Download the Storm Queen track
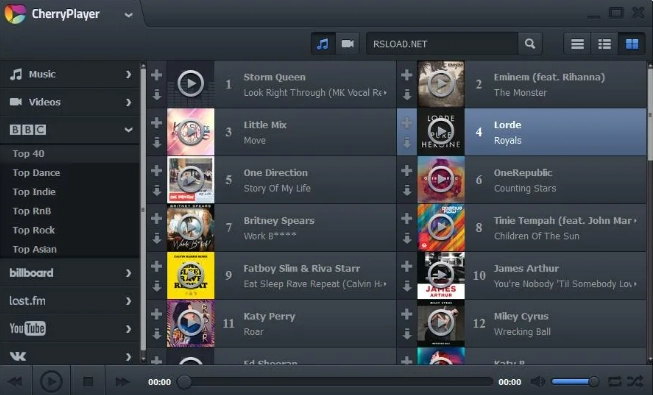The image size is (653, 395). tap(157, 95)
